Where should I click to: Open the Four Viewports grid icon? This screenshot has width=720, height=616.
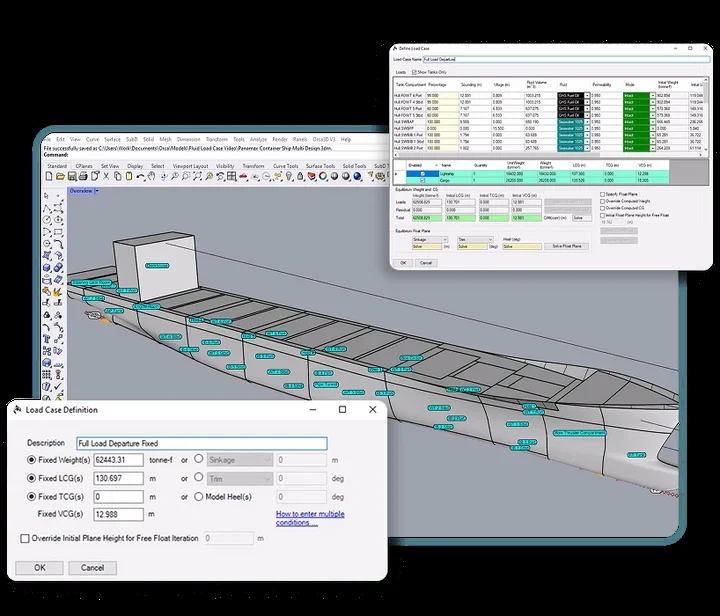pyautogui.click(x=232, y=176)
